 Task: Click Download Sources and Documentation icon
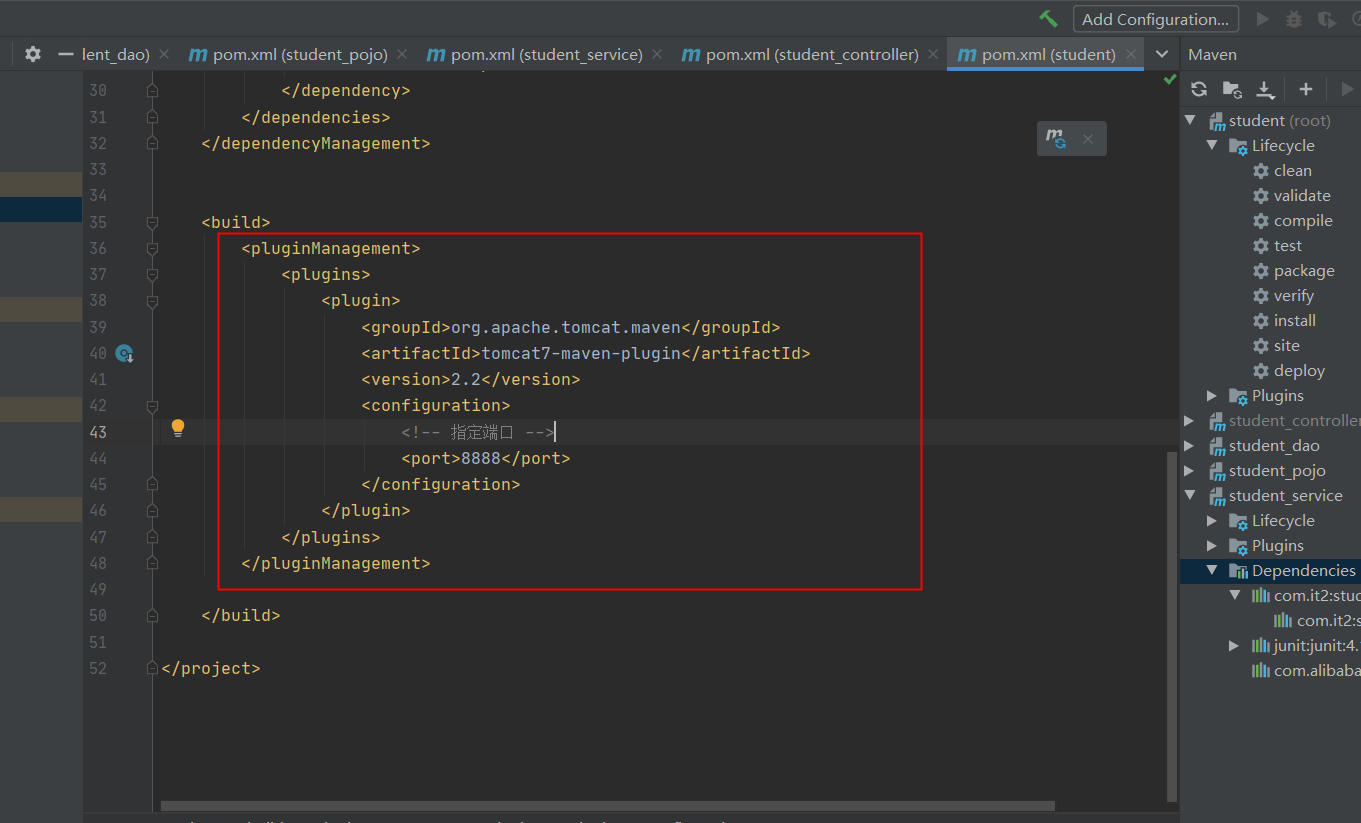pos(1265,90)
